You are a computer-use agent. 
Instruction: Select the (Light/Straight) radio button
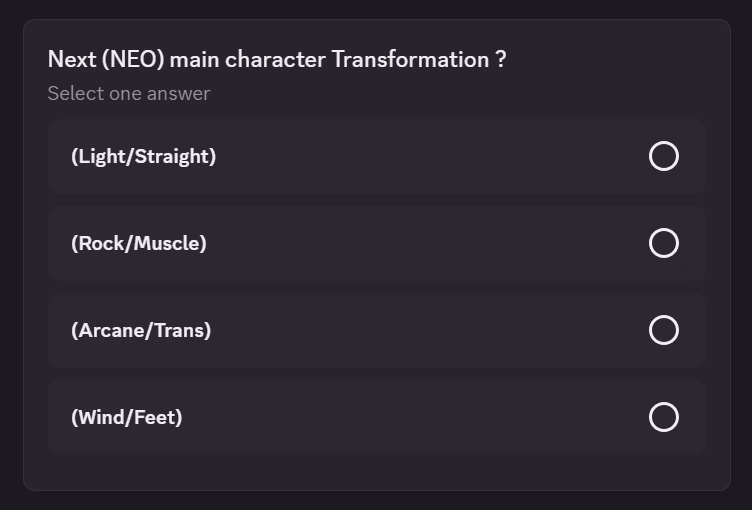click(x=664, y=156)
